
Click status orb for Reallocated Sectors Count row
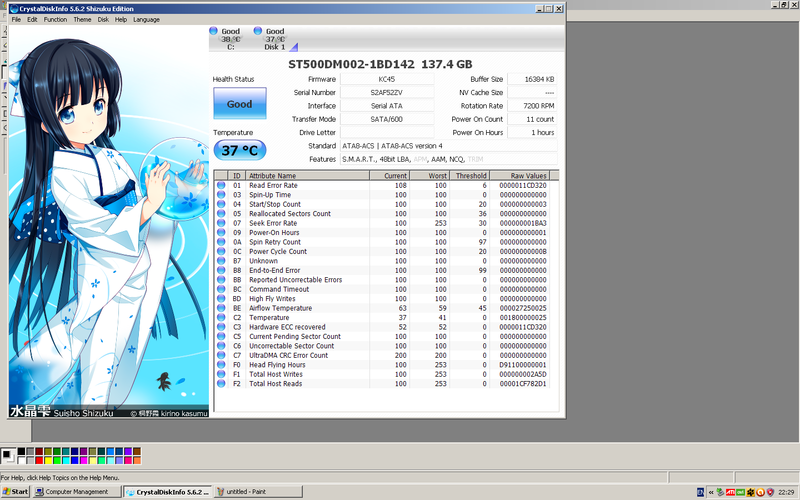click(x=221, y=214)
